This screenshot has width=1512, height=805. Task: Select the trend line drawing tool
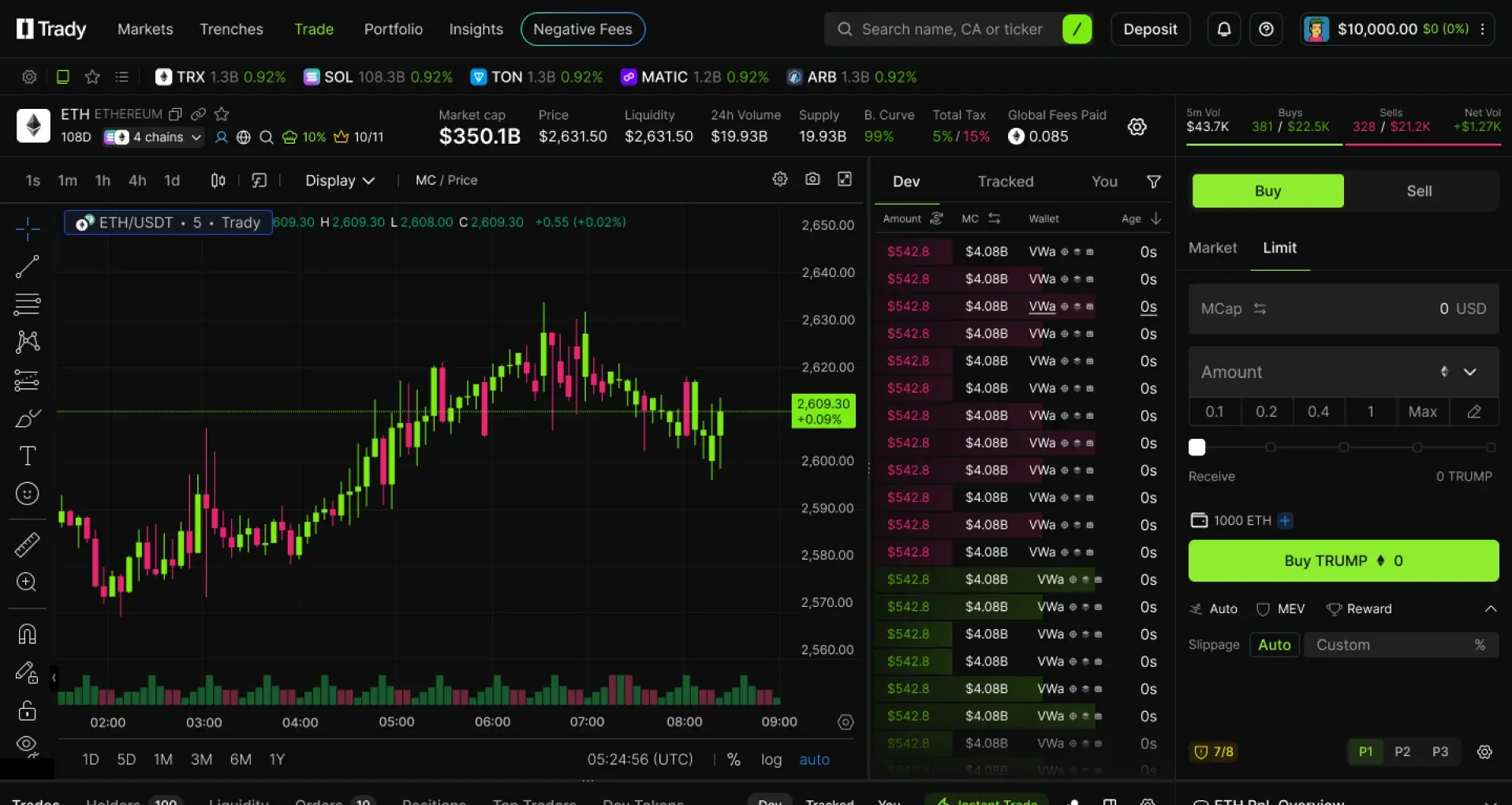click(28, 267)
